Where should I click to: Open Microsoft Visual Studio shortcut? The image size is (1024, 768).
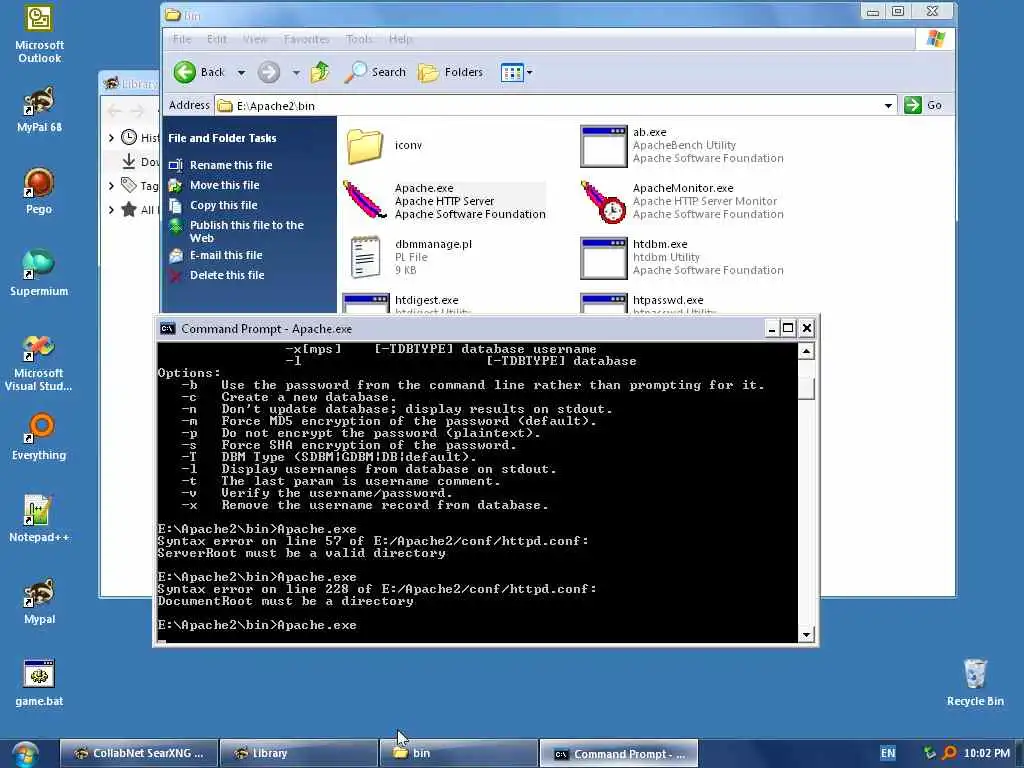click(39, 363)
